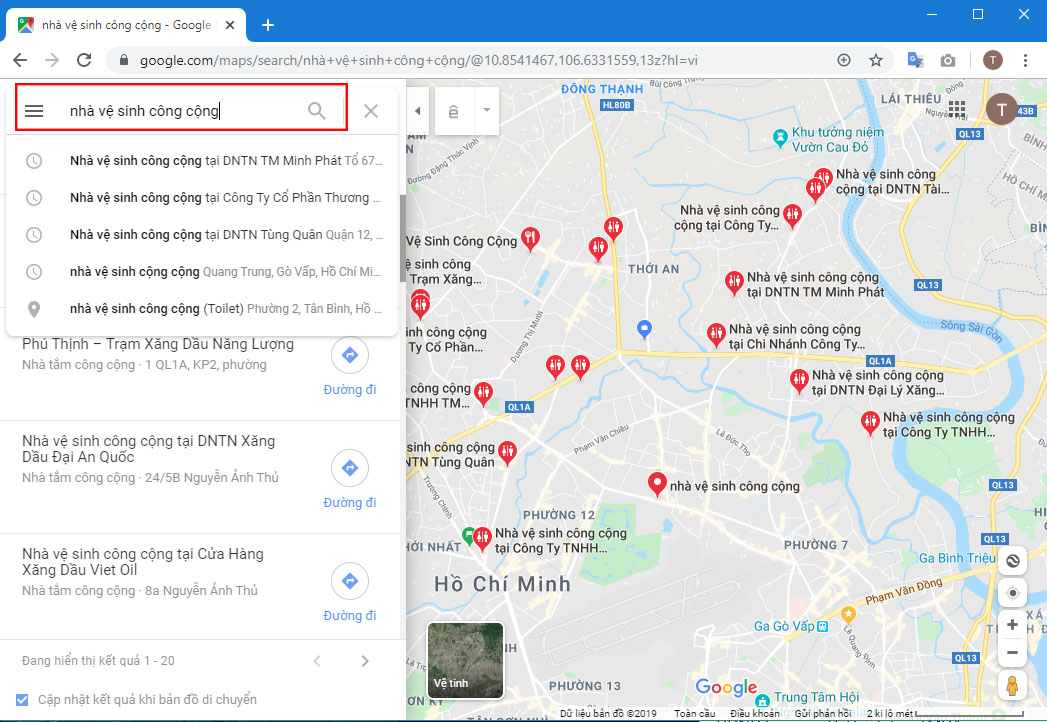
Task: Bookmark this page with the star icon
Action: tap(876, 60)
